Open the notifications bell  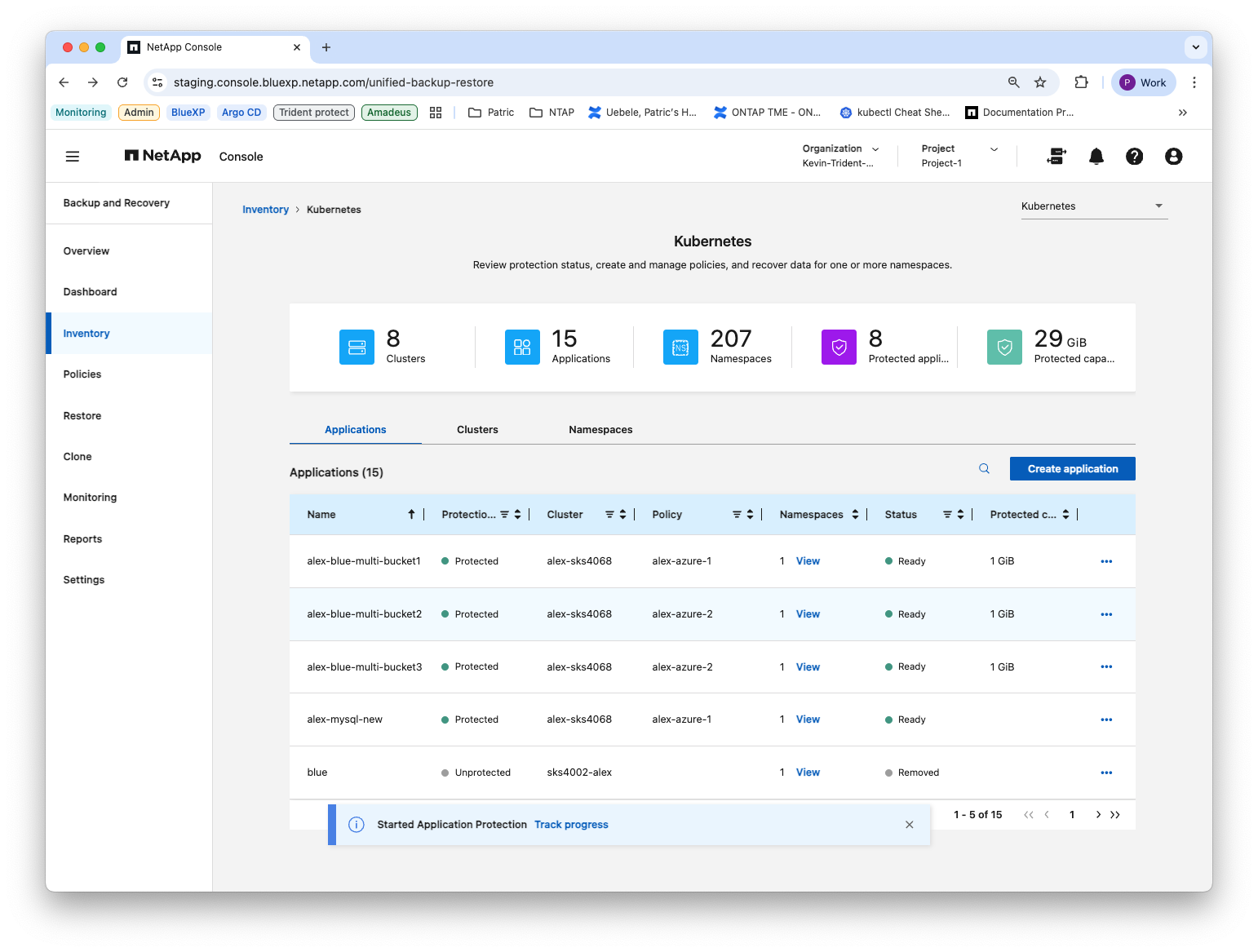[x=1096, y=156]
